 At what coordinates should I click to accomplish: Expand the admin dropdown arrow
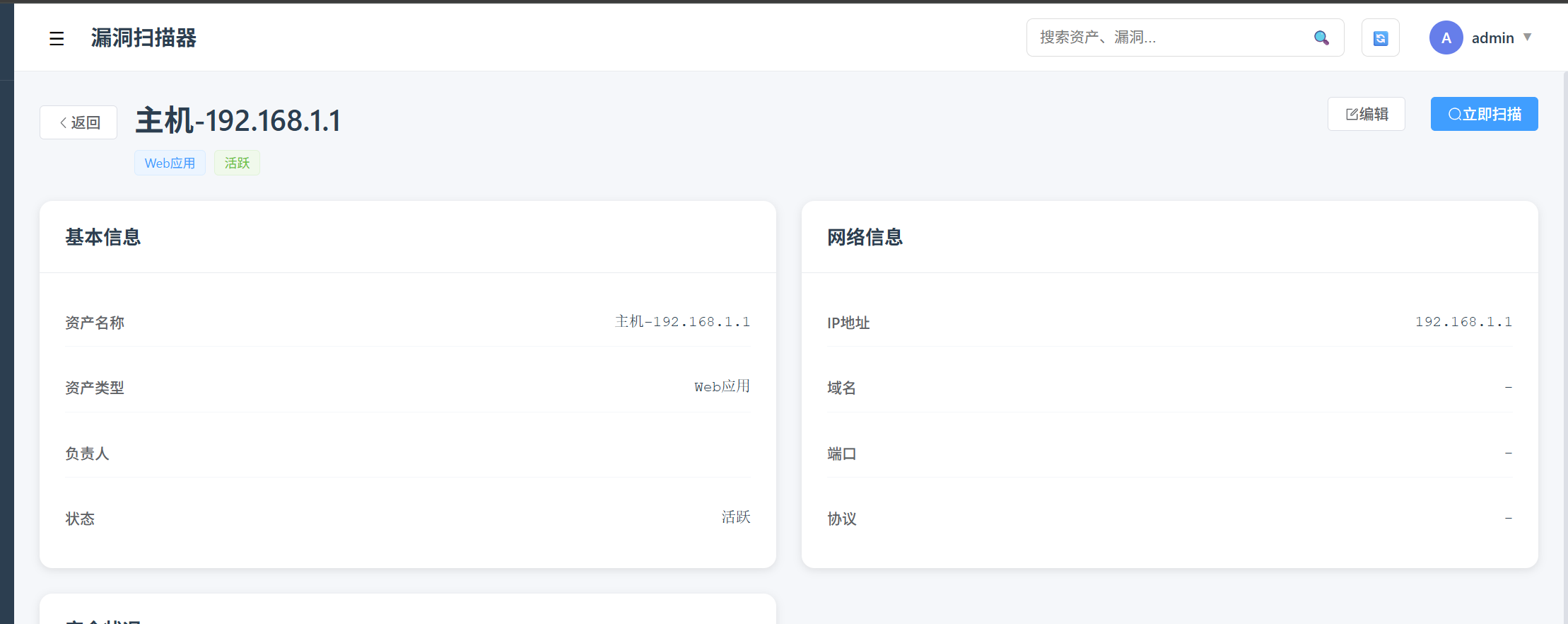coord(1527,37)
